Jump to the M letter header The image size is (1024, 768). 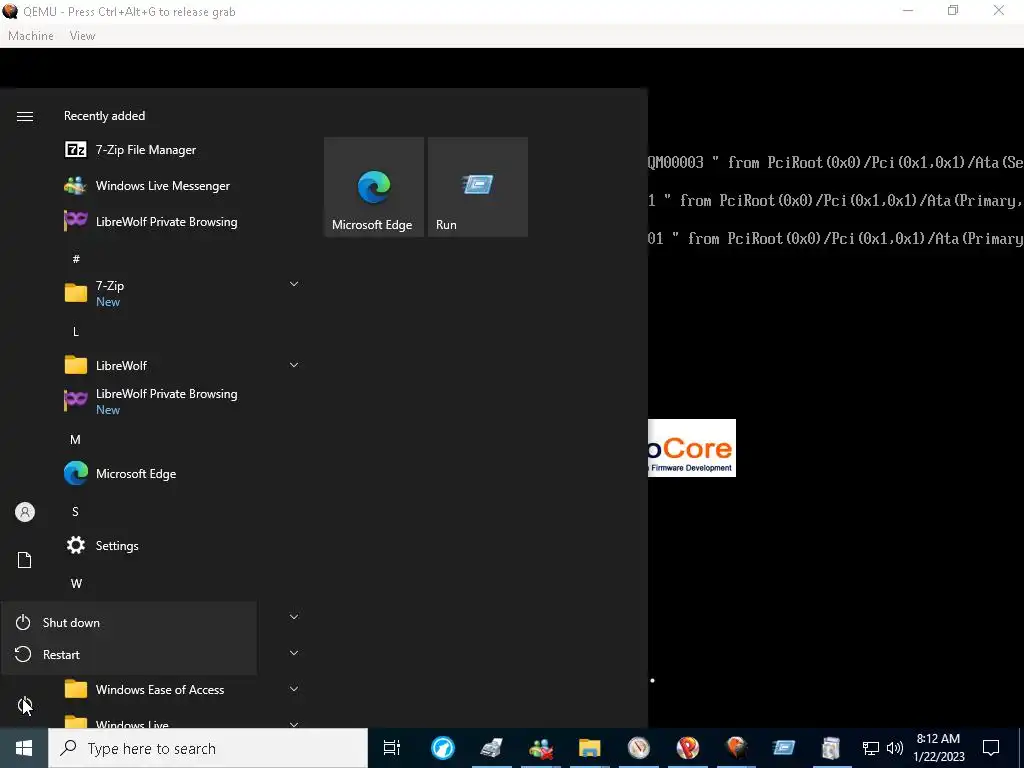click(76, 440)
